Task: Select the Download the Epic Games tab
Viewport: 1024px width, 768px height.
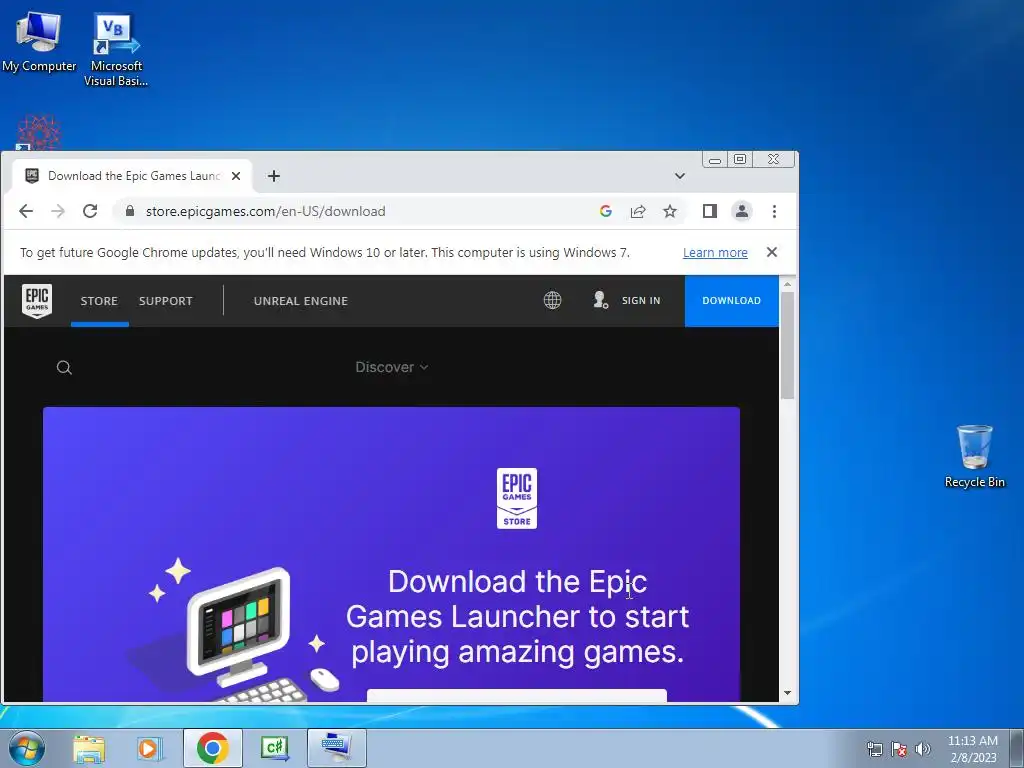Action: (133, 176)
